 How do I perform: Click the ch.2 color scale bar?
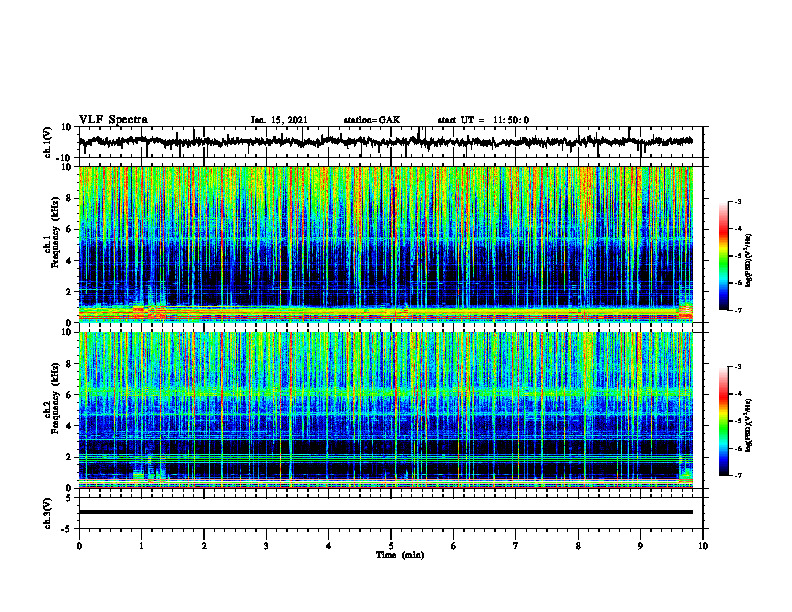[724, 421]
